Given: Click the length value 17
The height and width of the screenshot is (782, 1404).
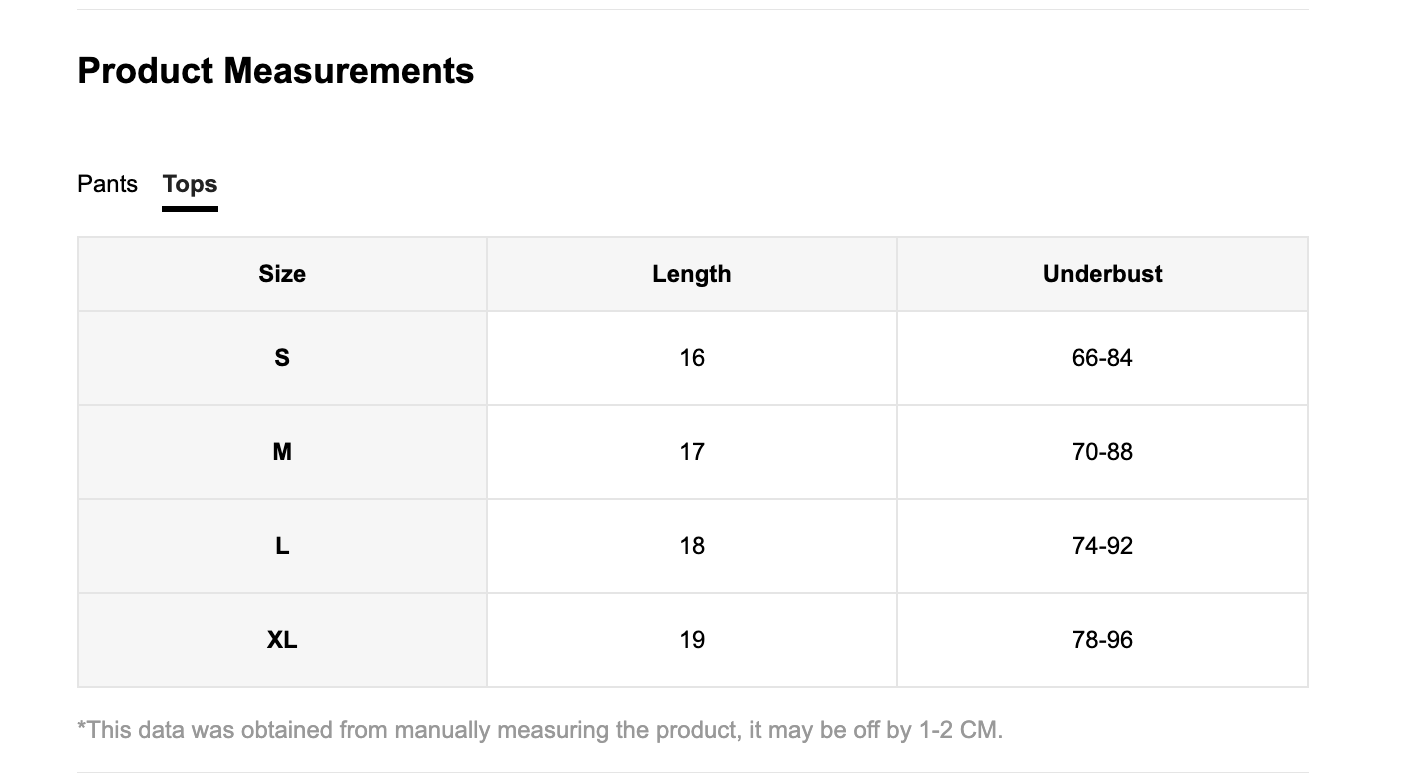Looking at the screenshot, I should tap(692, 452).
